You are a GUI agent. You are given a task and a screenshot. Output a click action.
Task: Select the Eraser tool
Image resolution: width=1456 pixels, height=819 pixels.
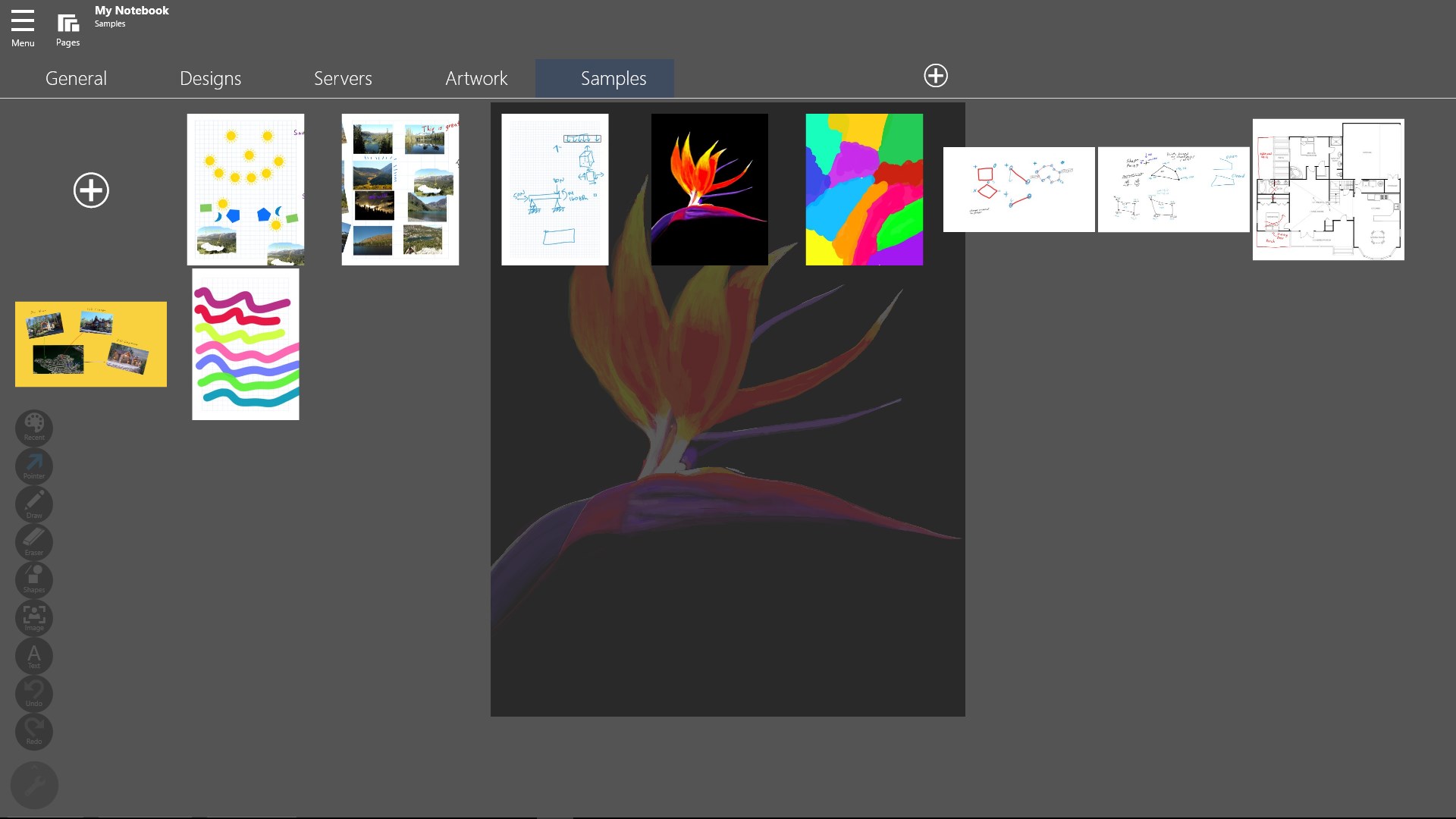coord(34,541)
